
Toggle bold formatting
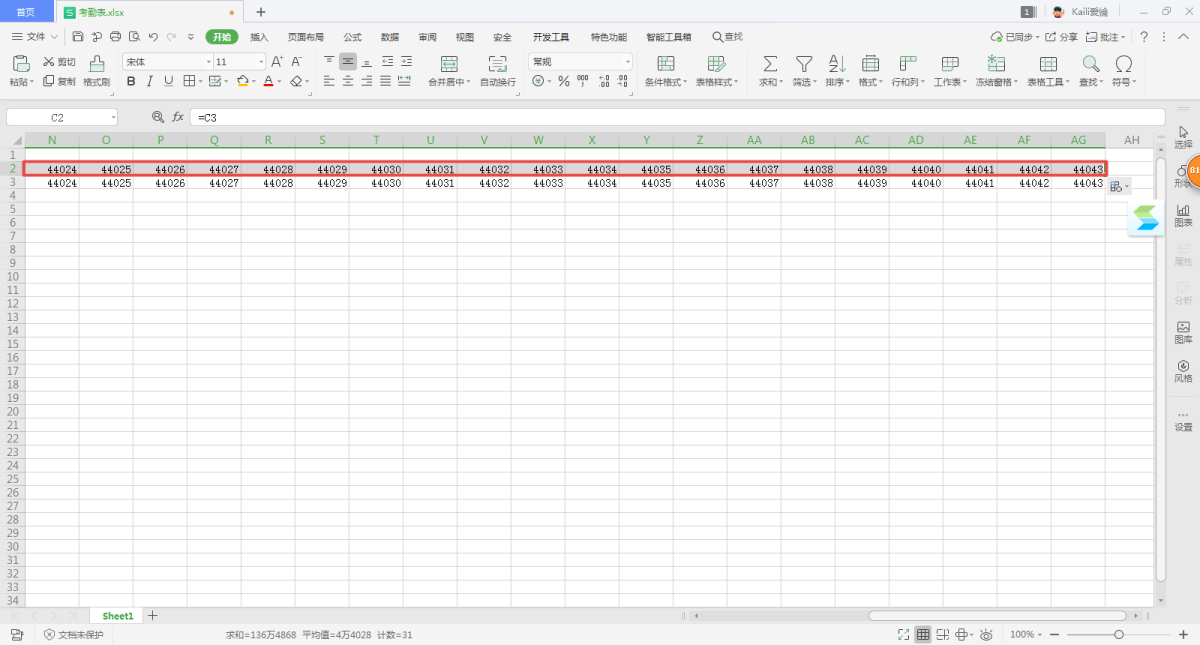click(x=131, y=81)
